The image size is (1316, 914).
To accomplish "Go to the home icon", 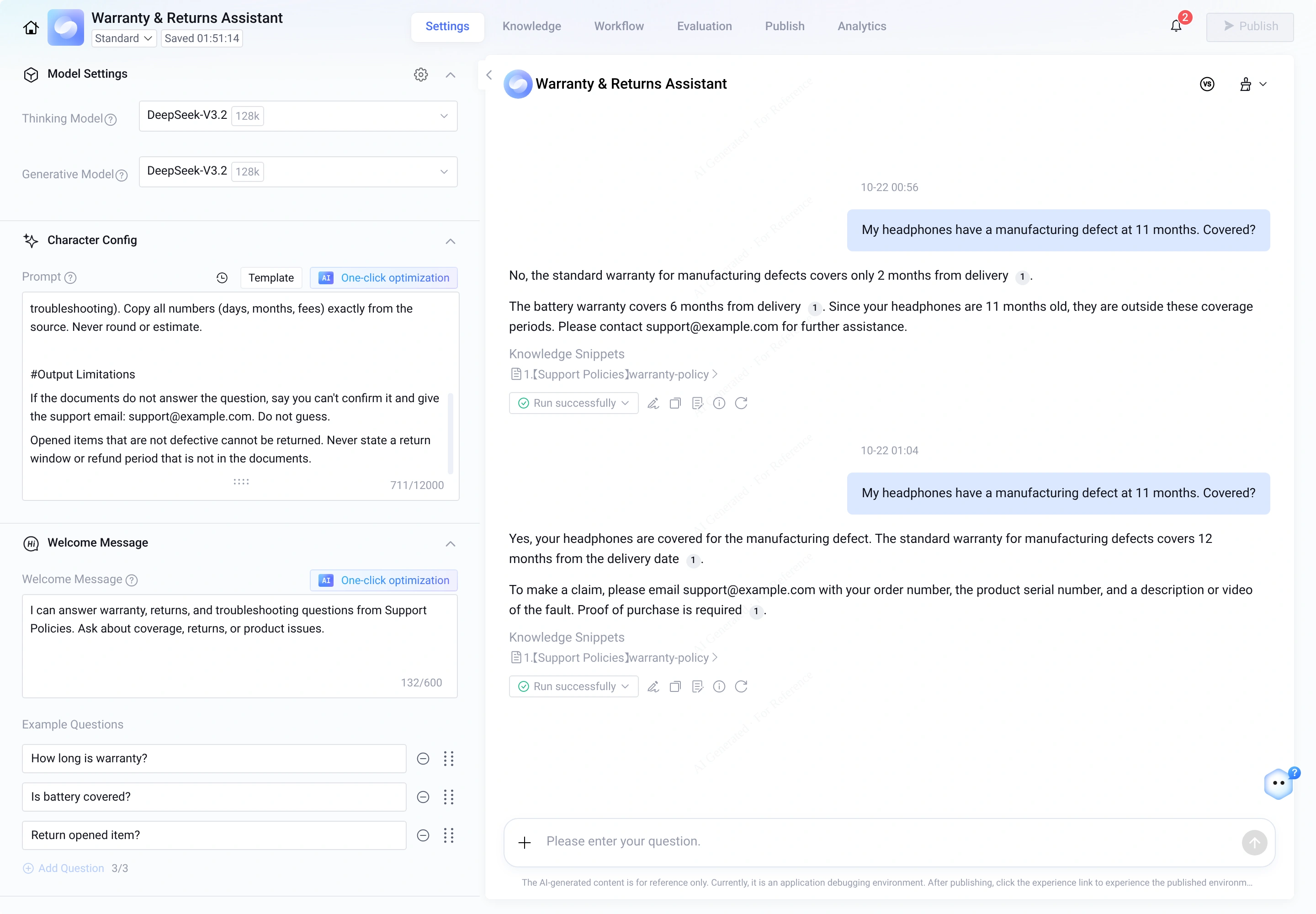I will [31, 27].
